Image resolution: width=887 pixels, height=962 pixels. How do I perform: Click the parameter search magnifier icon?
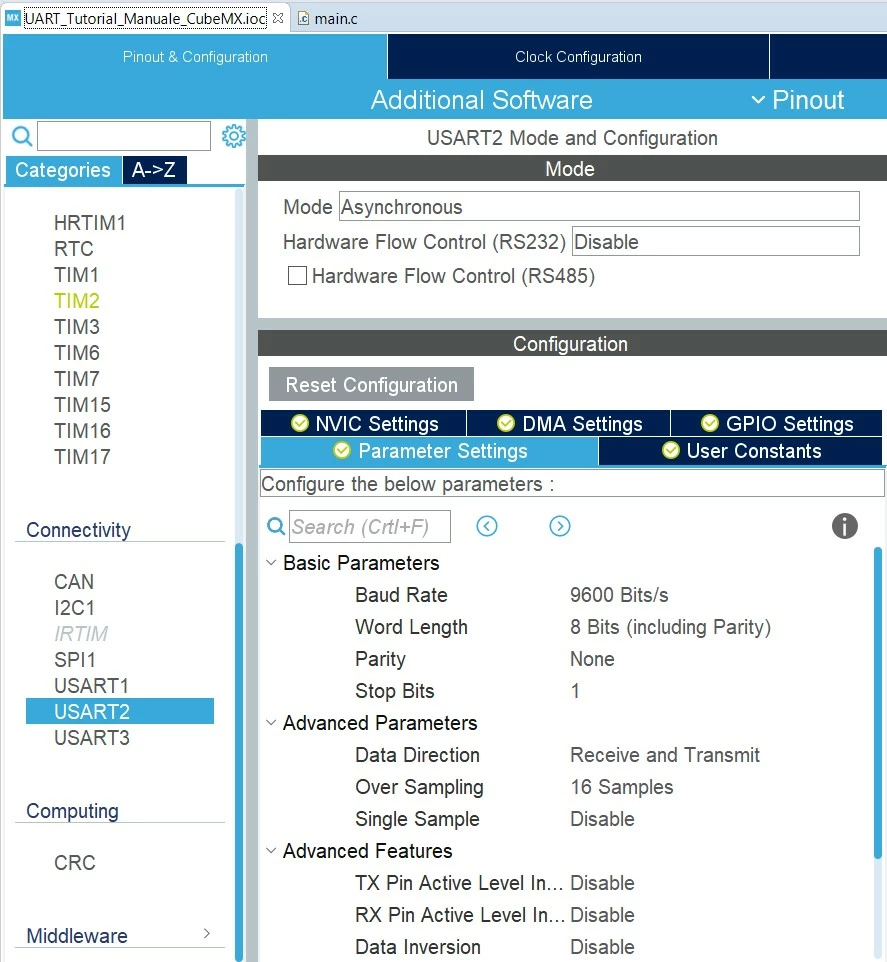point(275,526)
